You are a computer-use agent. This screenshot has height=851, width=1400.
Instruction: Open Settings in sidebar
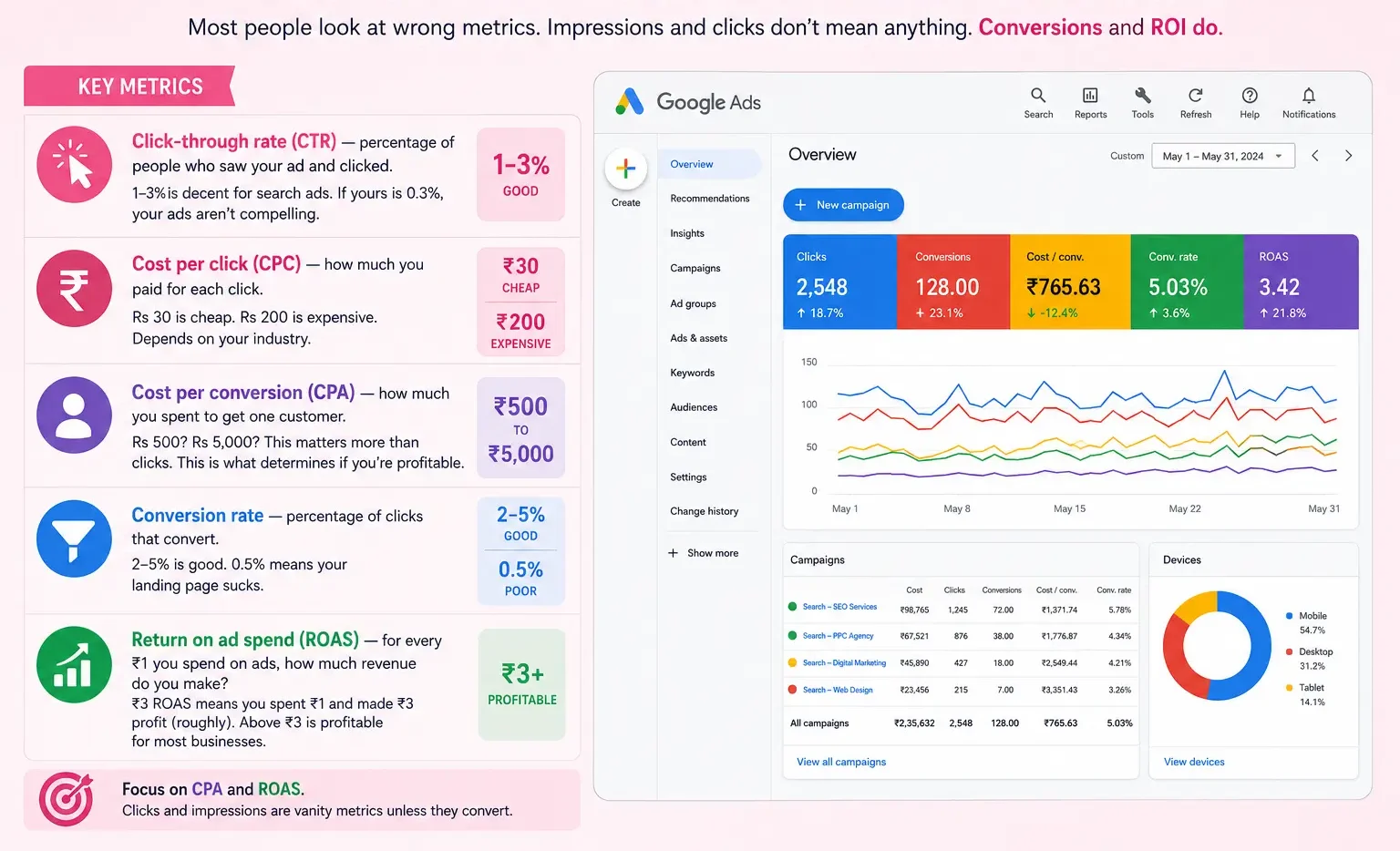(x=688, y=477)
